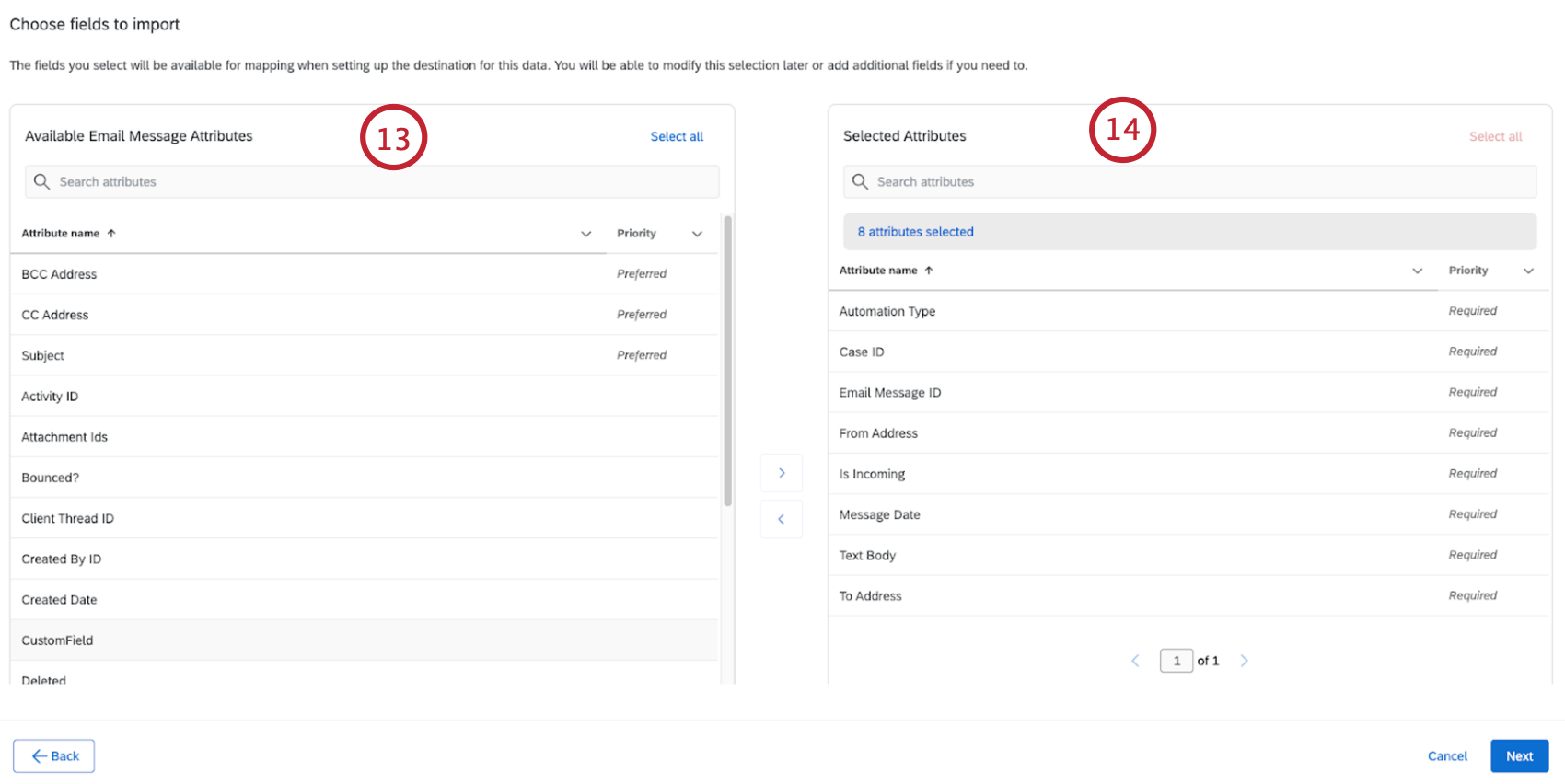This screenshot has width=1565, height=784.
Task: Click the move-left arrow between attribute lists
Action: click(782, 519)
